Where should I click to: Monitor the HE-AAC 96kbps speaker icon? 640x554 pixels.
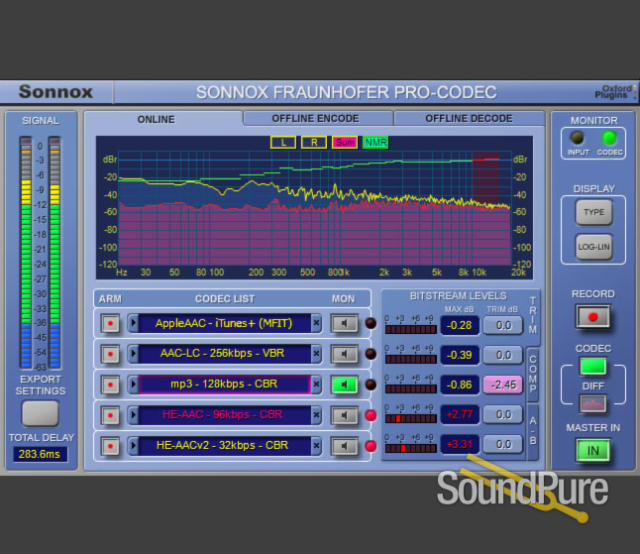tap(344, 416)
